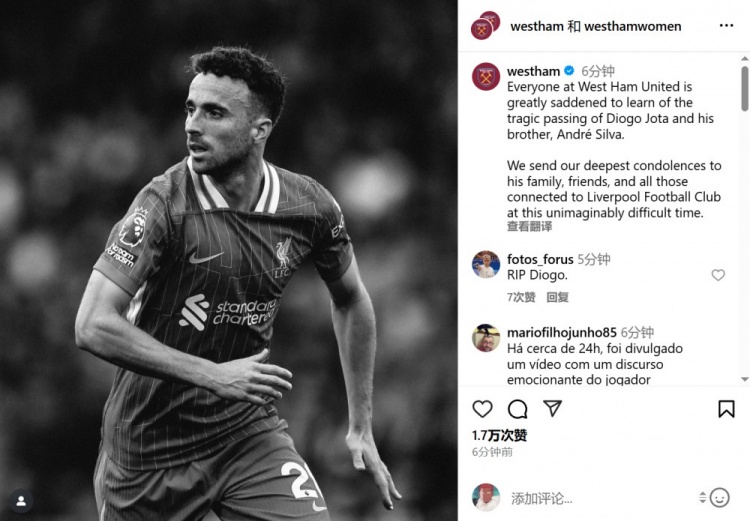
Task: View likes on comment 7次赞
Action: point(521,297)
